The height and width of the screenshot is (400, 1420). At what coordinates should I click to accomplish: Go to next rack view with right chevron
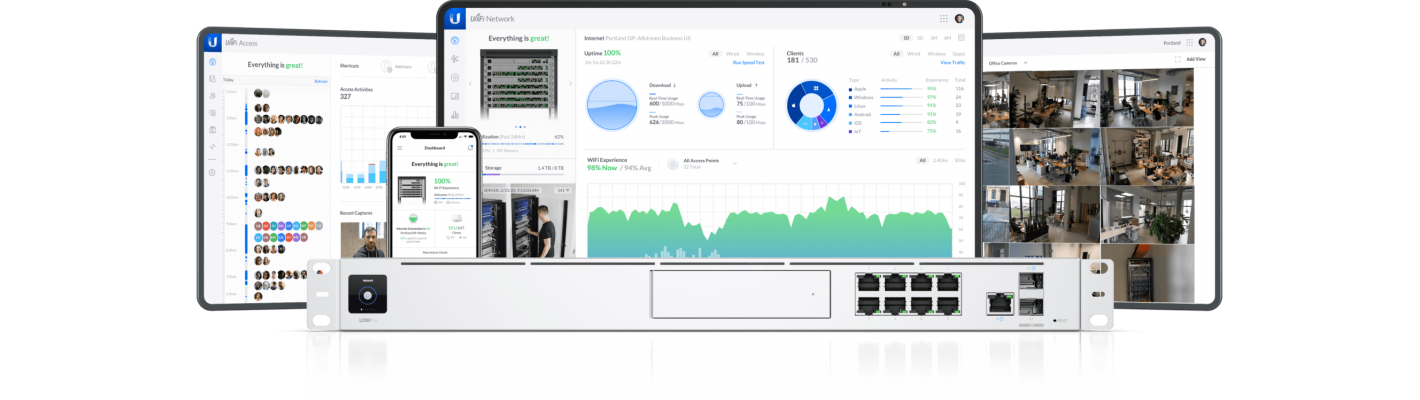(x=568, y=82)
